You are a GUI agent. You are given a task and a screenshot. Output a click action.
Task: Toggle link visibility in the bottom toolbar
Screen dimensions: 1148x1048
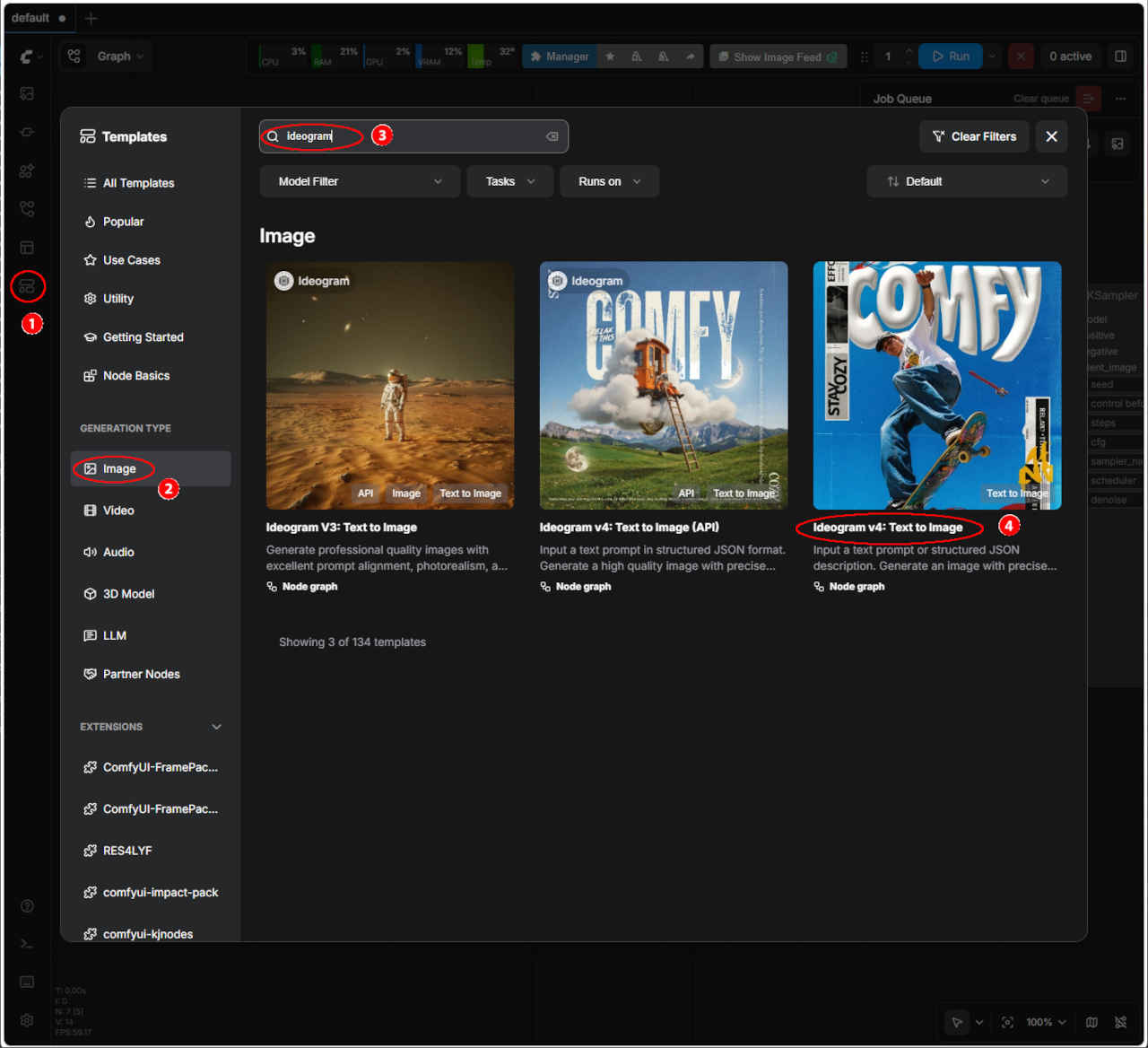pos(1120,1022)
